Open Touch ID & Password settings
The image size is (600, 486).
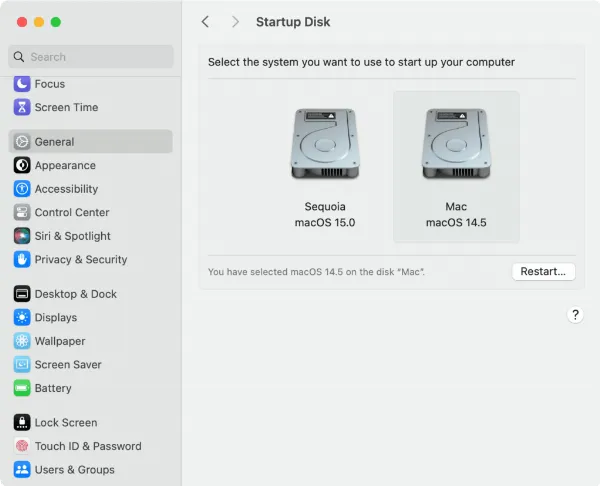(87, 446)
